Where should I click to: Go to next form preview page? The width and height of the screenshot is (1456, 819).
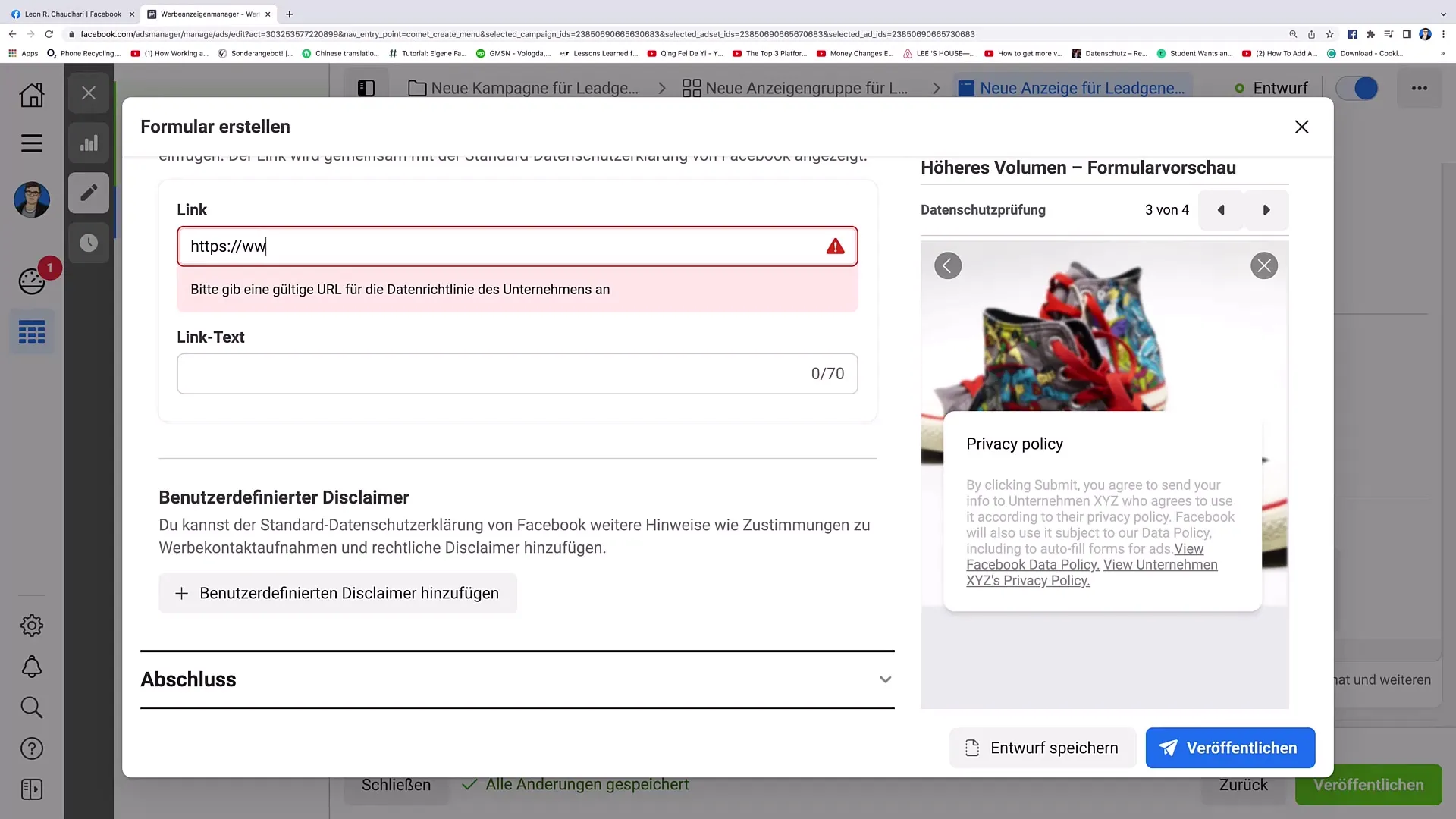click(x=1266, y=210)
